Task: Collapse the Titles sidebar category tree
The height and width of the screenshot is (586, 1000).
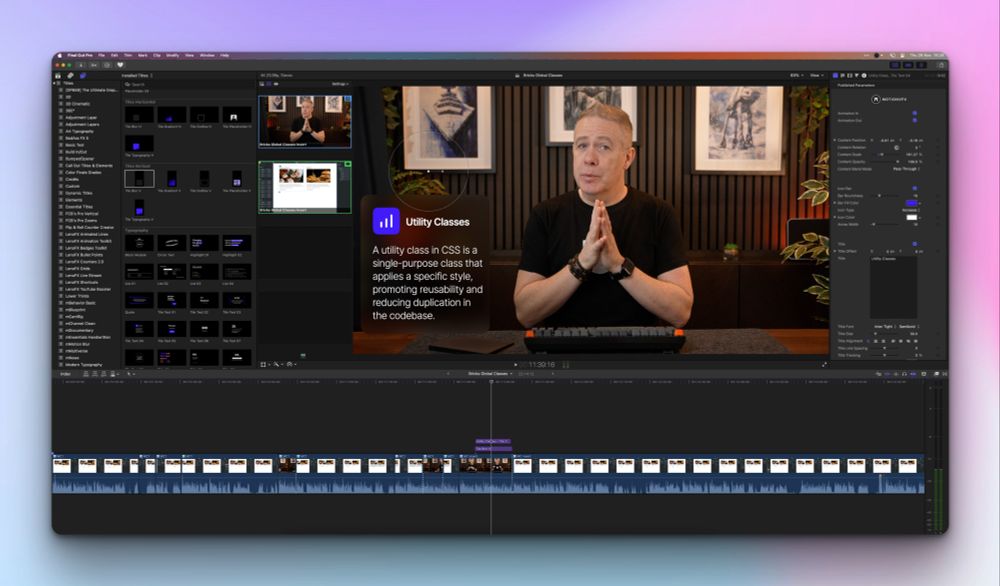Action: (x=54, y=84)
